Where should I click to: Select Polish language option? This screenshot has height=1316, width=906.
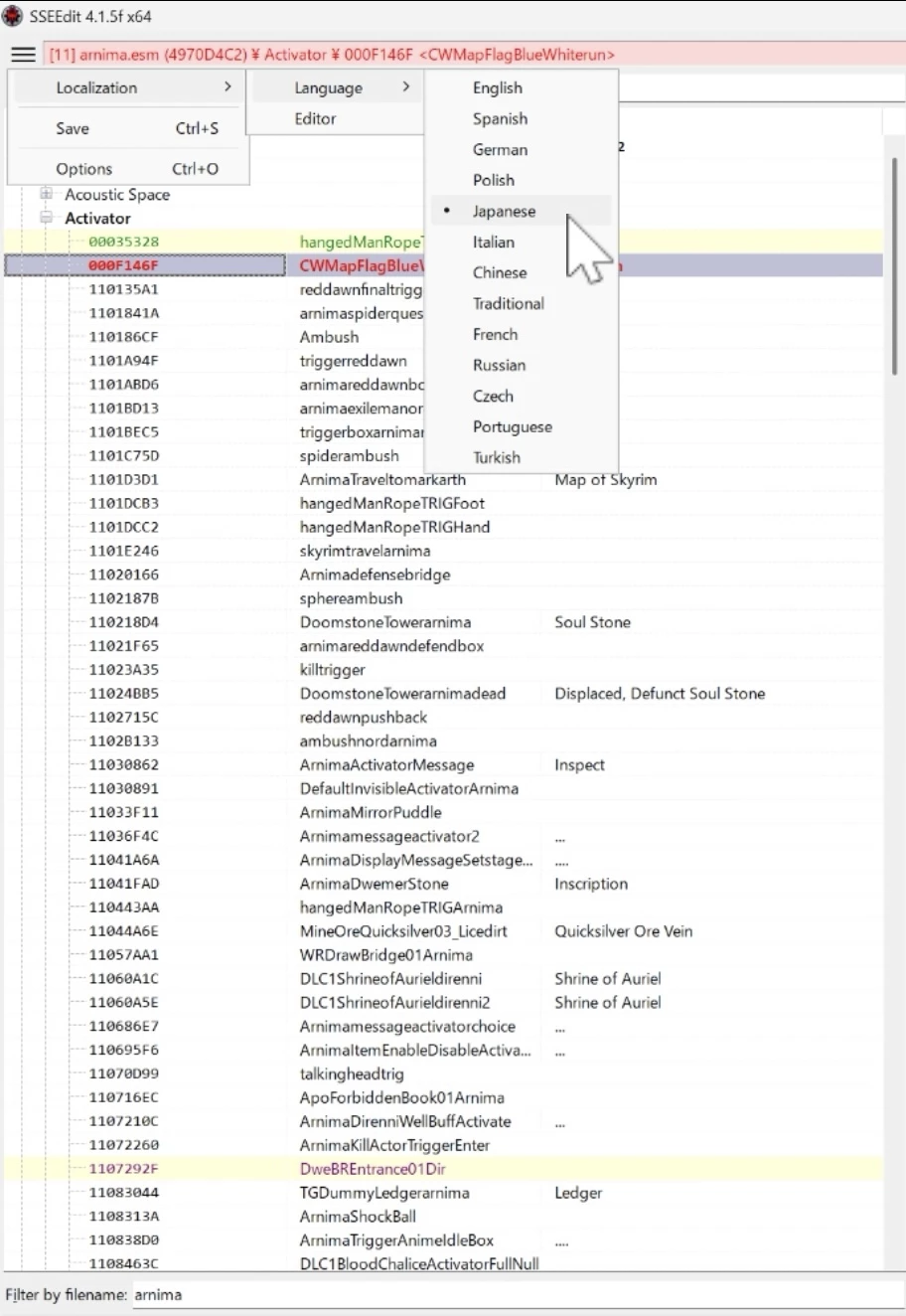tap(521, 180)
